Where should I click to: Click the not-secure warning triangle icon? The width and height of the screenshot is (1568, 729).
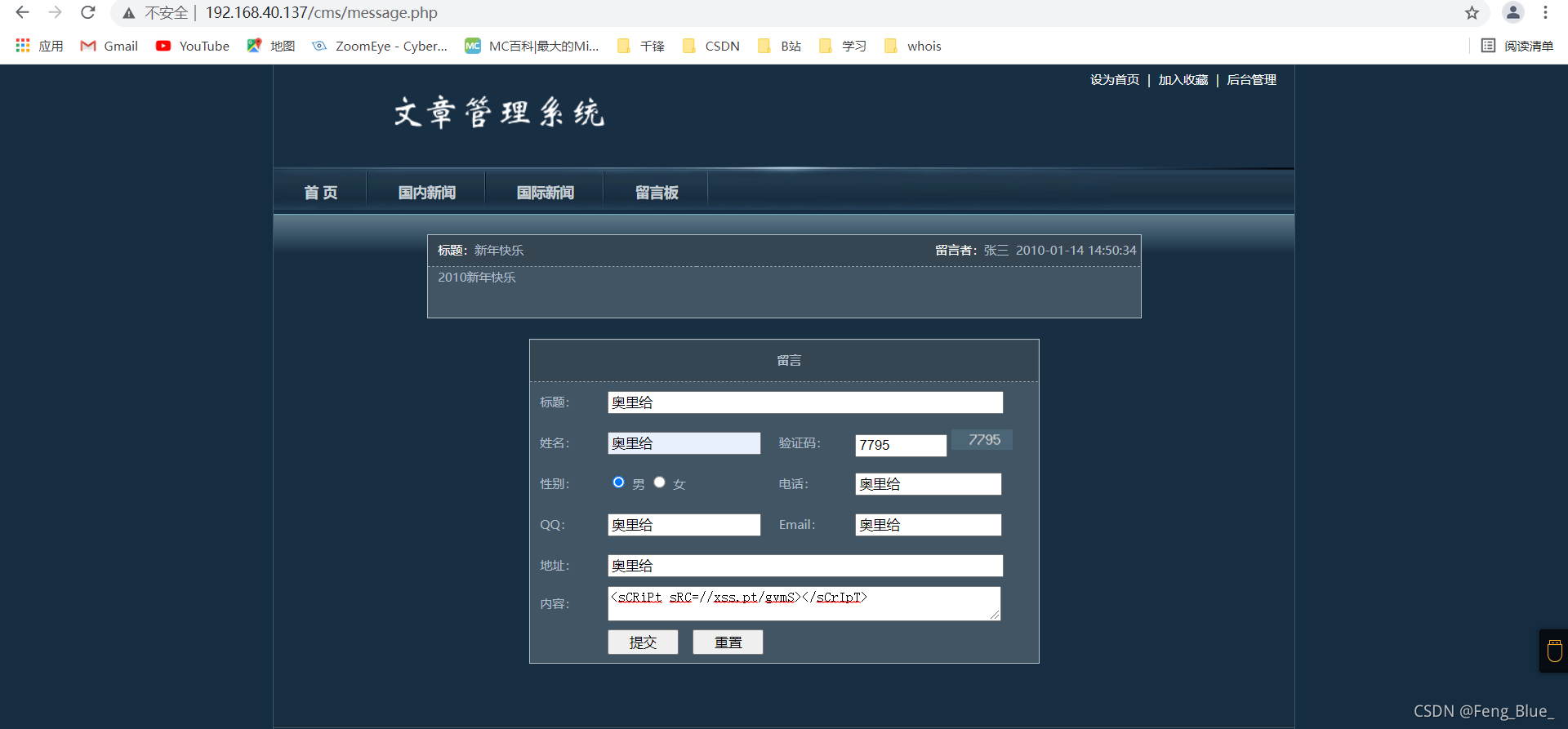(129, 13)
